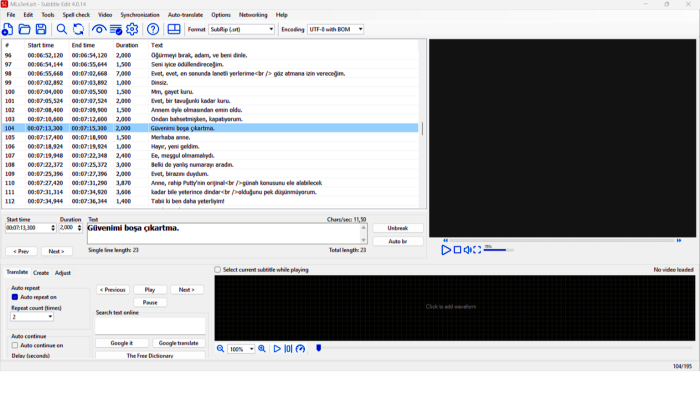
Task: Save the subtitle with floppy icon
Action: tap(41, 29)
